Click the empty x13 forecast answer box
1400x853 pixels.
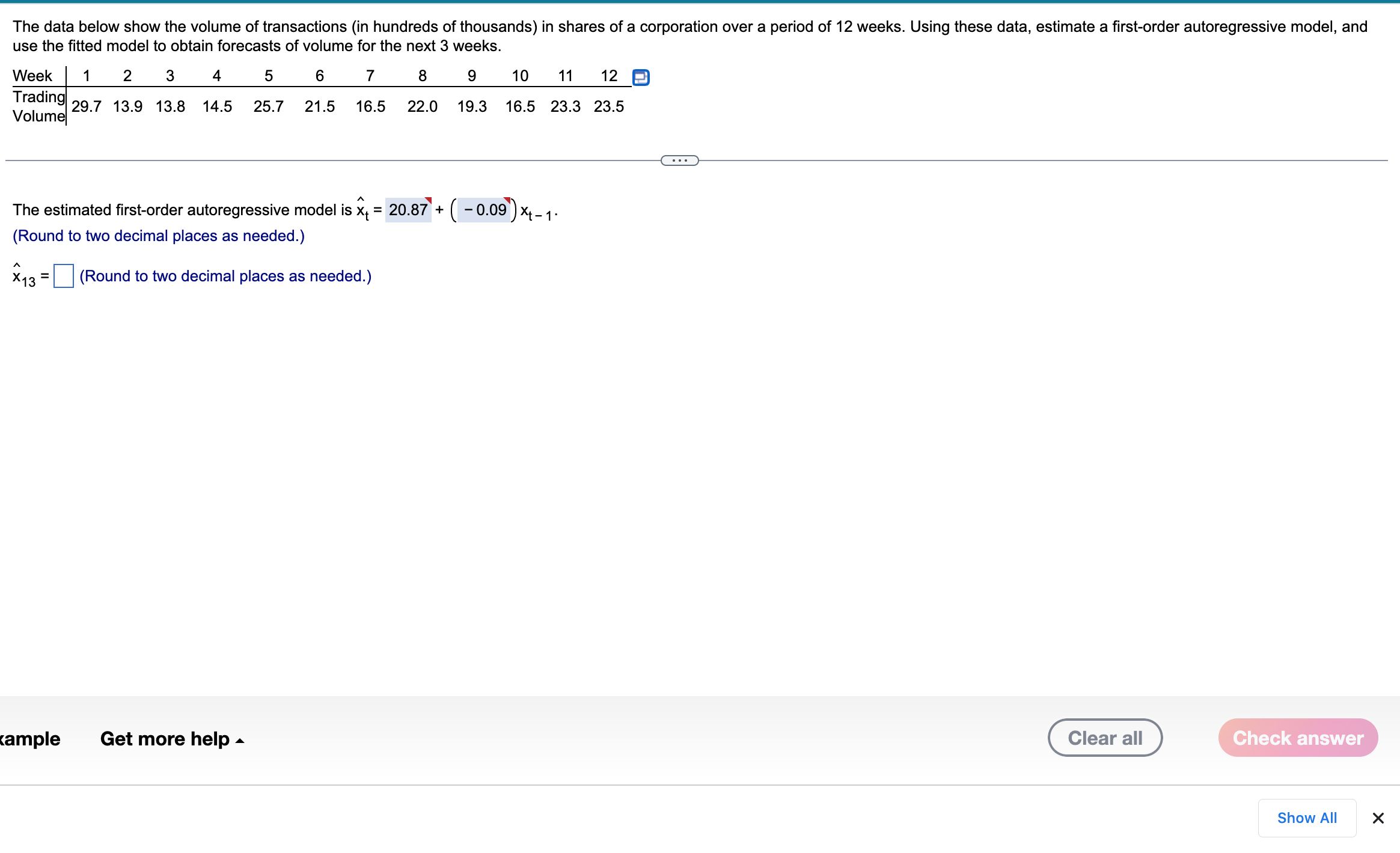tap(64, 276)
